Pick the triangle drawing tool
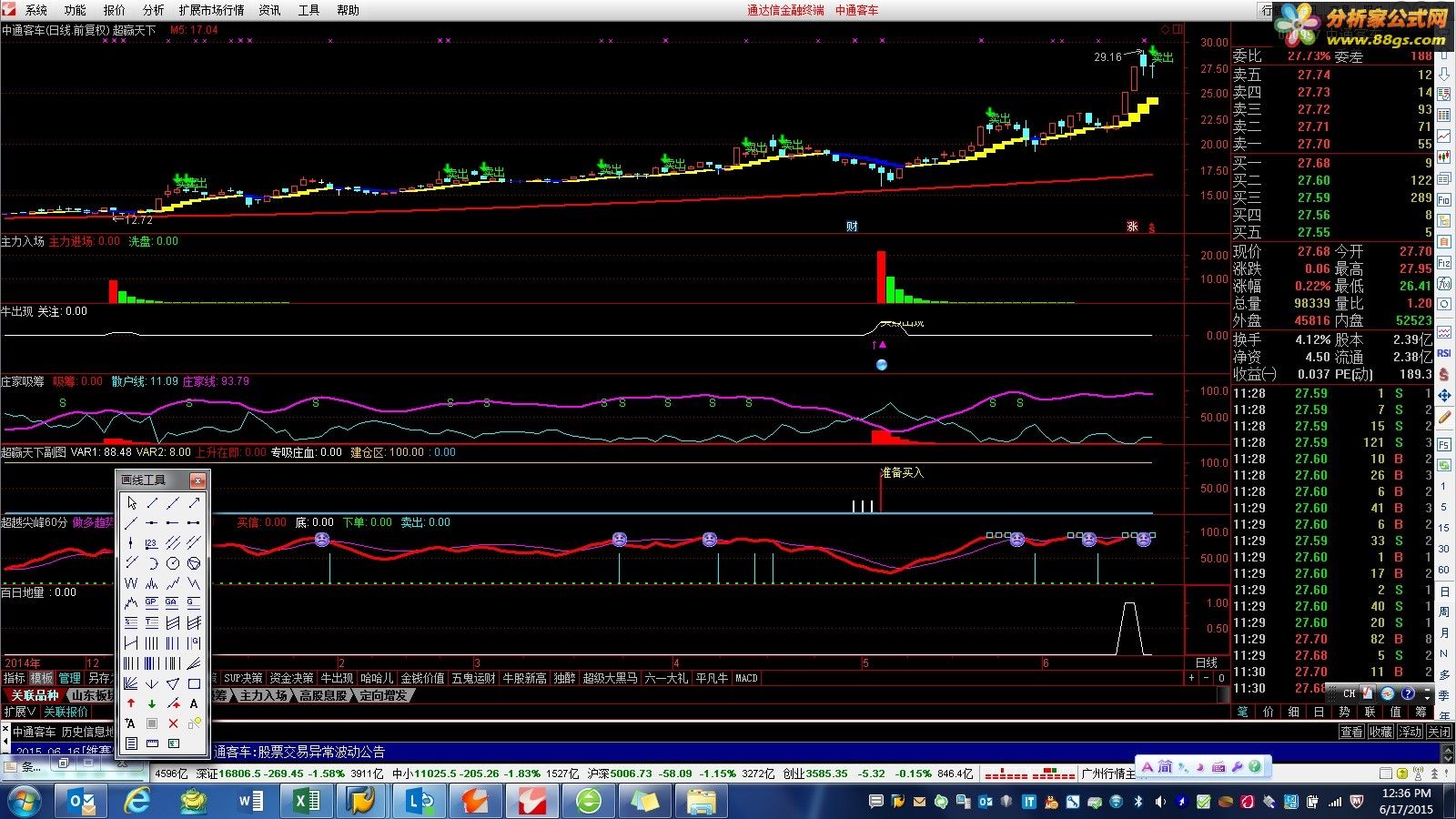 pos(173,683)
